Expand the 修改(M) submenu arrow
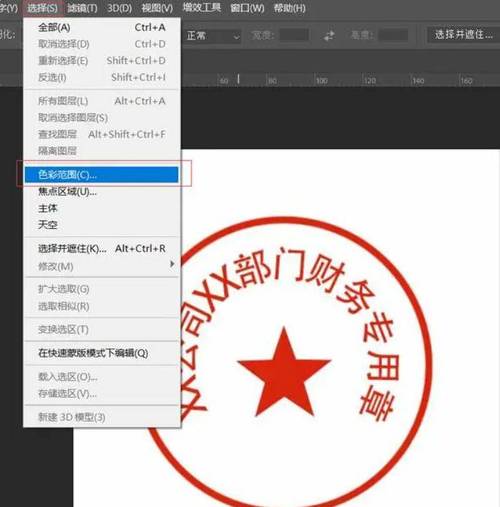Screen dimensions: 500x507 click(x=172, y=264)
